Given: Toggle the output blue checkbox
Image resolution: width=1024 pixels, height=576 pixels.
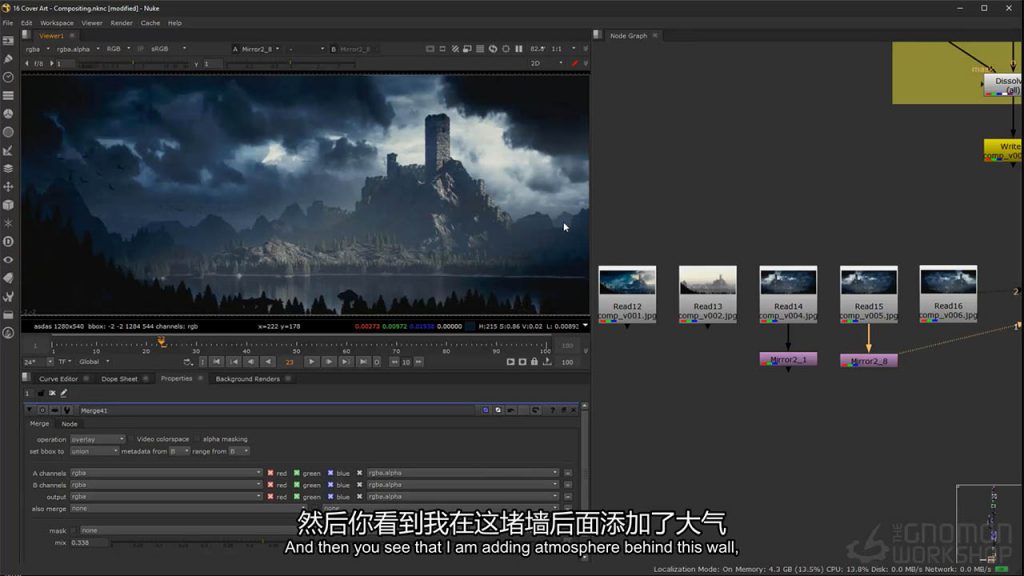Looking at the screenshot, I should pos(330,497).
